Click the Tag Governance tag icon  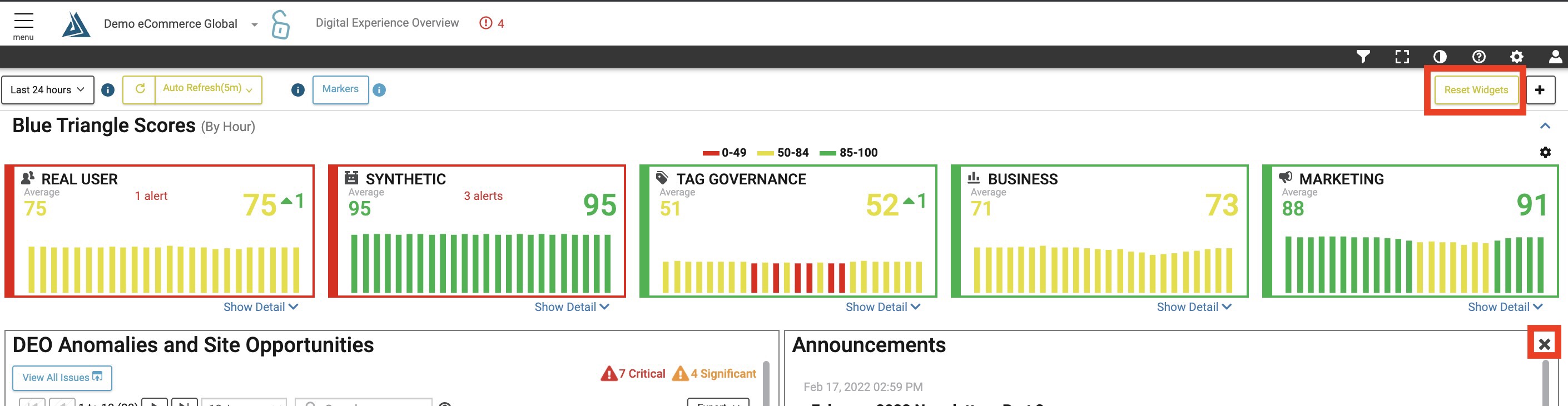point(662,178)
